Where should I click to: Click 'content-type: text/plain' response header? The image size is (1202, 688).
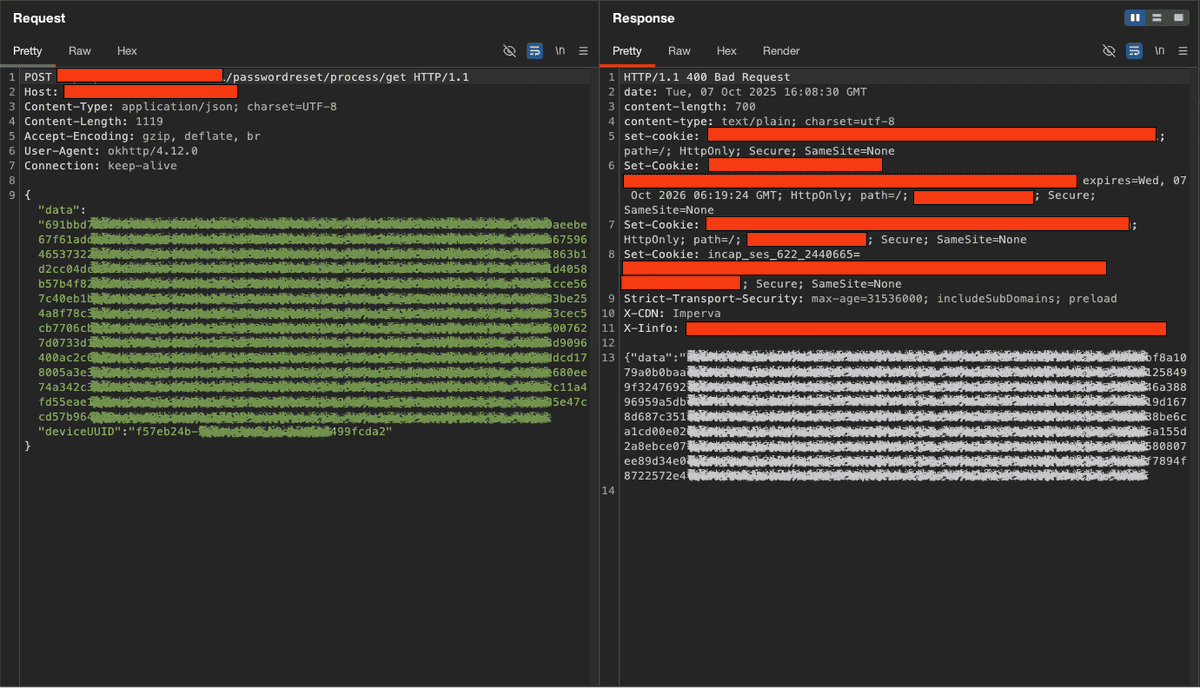(759, 121)
